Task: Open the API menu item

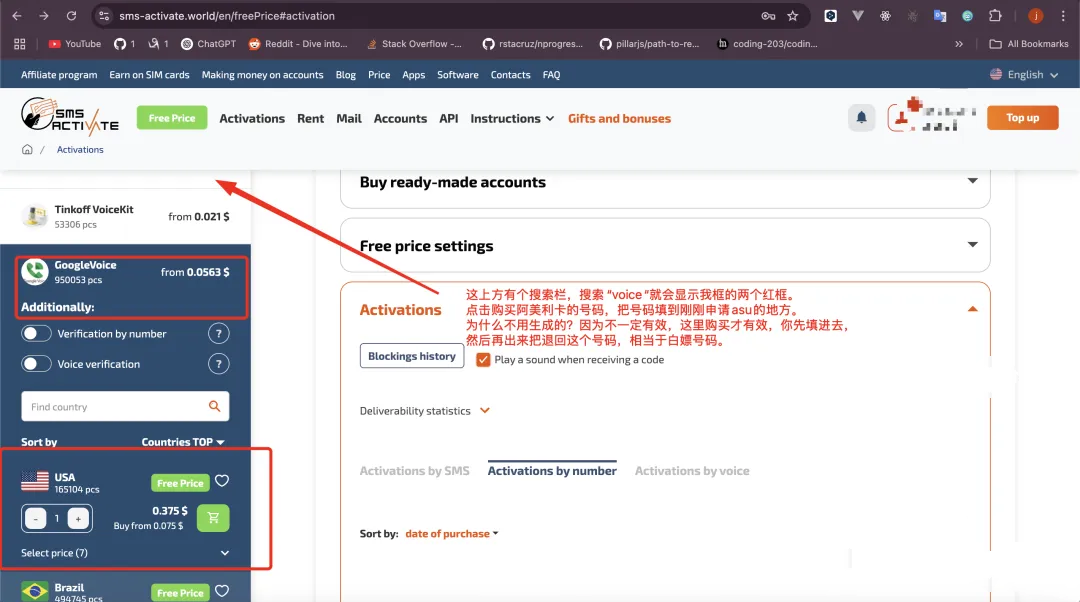Action: (449, 118)
